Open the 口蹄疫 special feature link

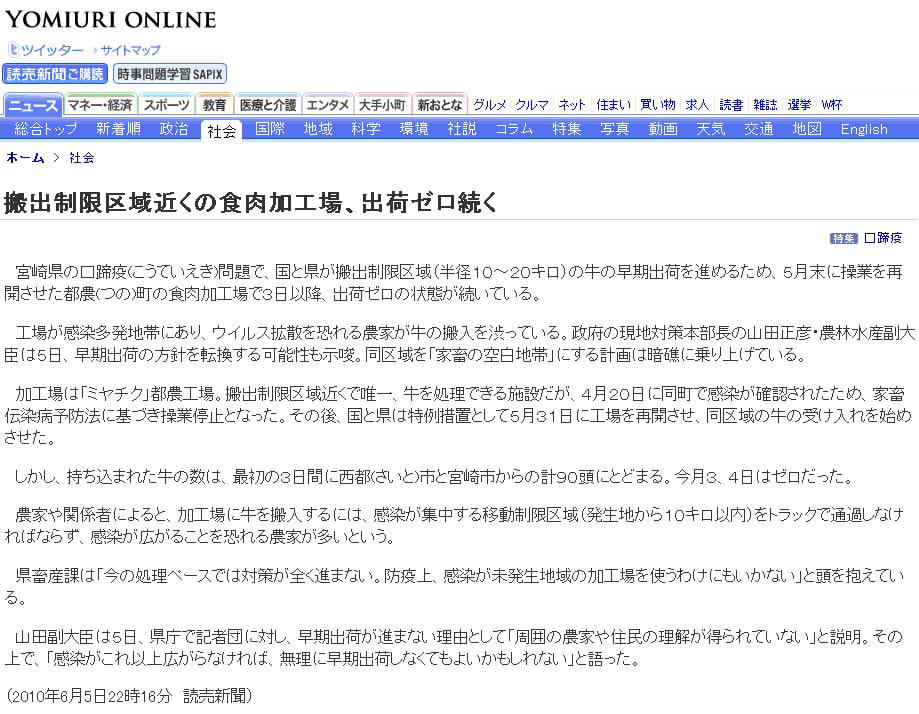pyautogui.click(x=883, y=238)
